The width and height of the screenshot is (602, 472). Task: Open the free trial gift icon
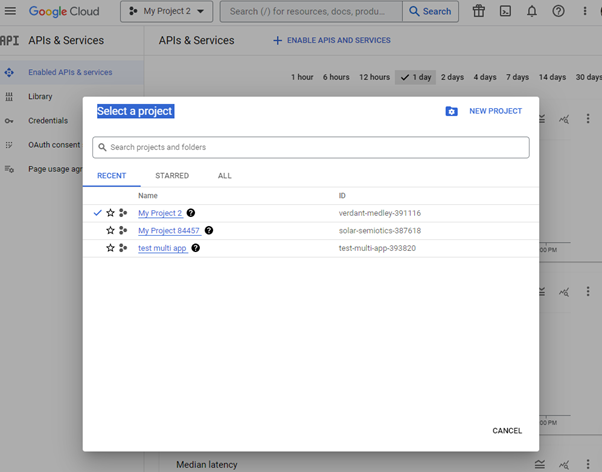[479, 11]
